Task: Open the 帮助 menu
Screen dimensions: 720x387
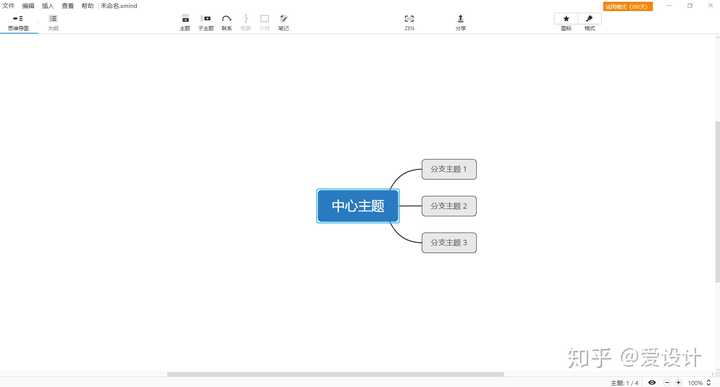Action: click(x=87, y=6)
